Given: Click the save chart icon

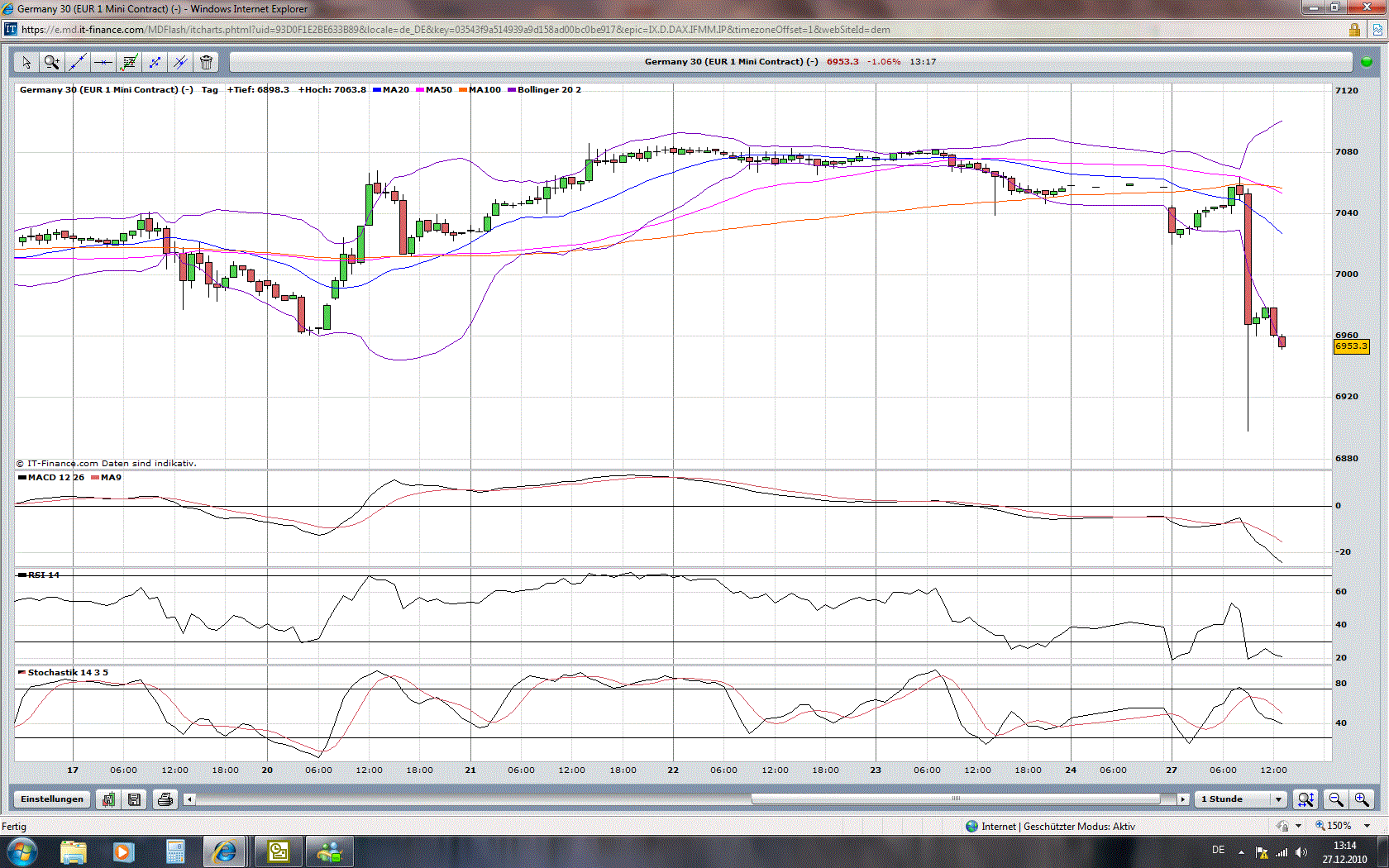Looking at the screenshot, I should click(134, 799).
